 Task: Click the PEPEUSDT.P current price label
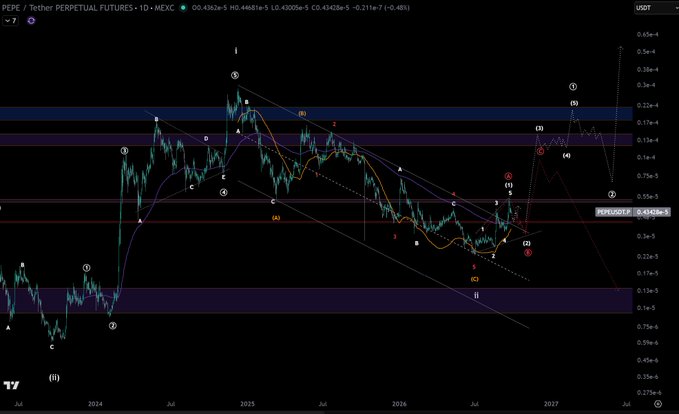click(x=633, y=212)
